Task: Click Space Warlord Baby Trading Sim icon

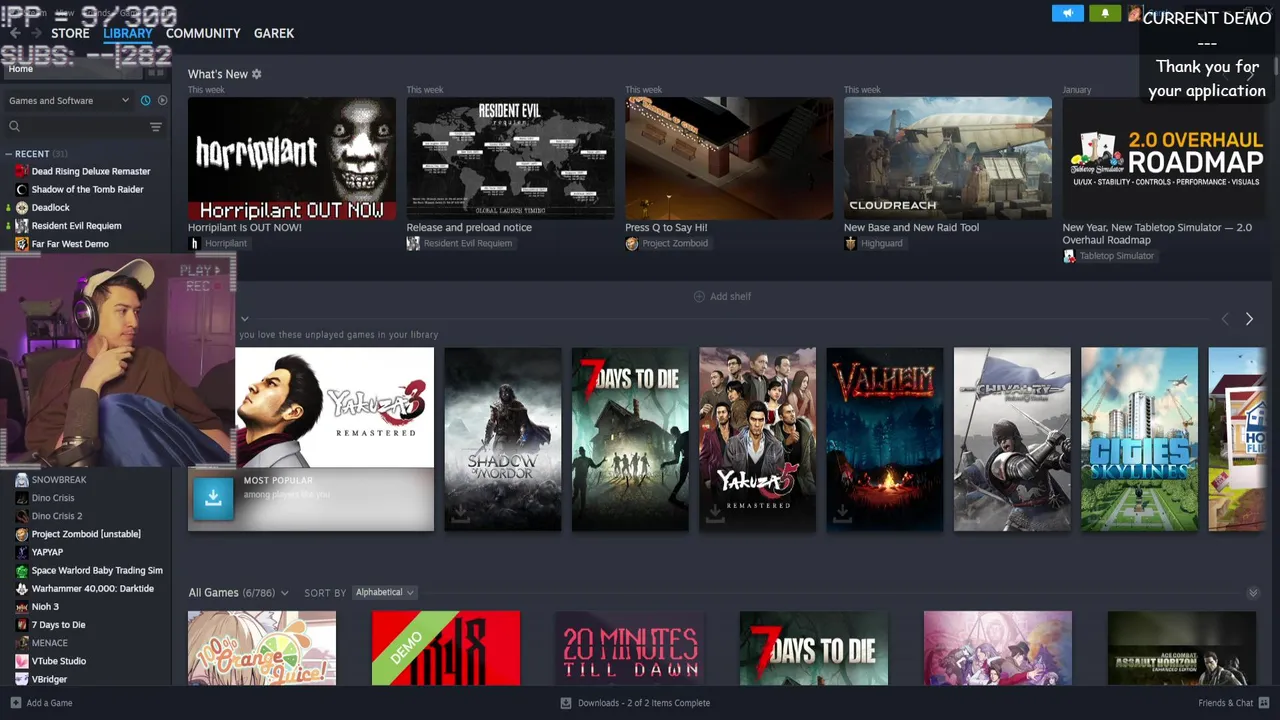Action: 22,570
